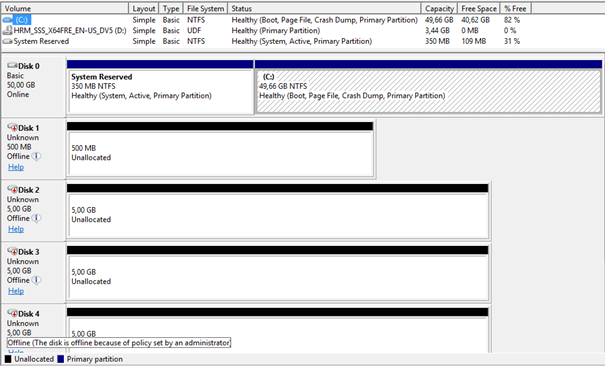Sort by the Volume column header
605x366 pixels.
(65, 8)
